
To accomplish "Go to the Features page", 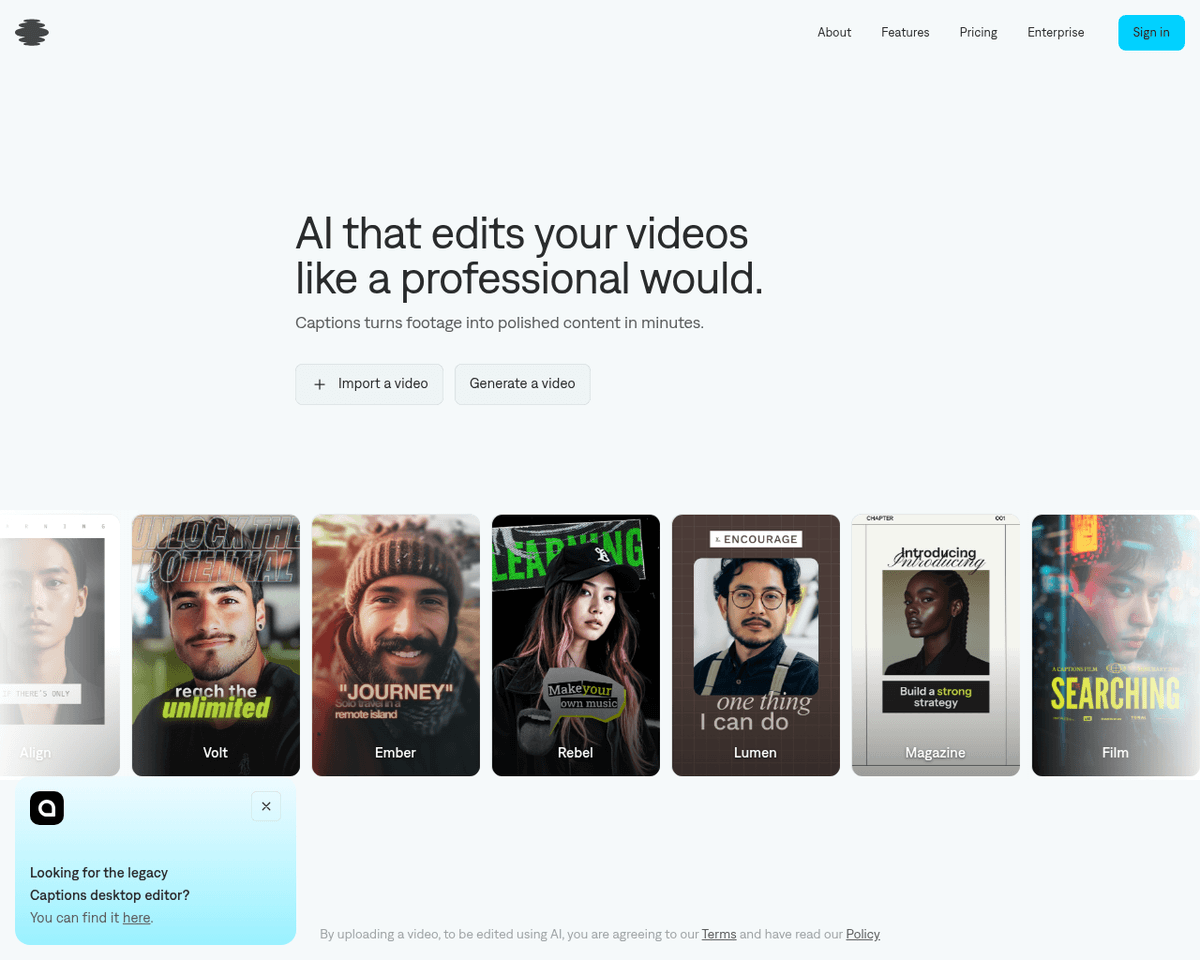I will [905, 32].
